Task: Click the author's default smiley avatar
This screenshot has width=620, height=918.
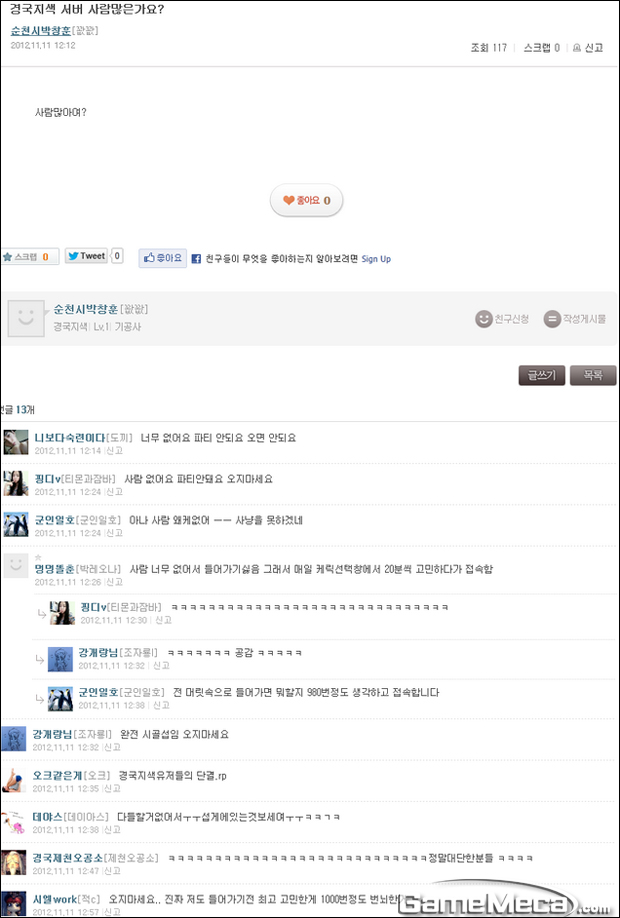Action: [26, 318]
